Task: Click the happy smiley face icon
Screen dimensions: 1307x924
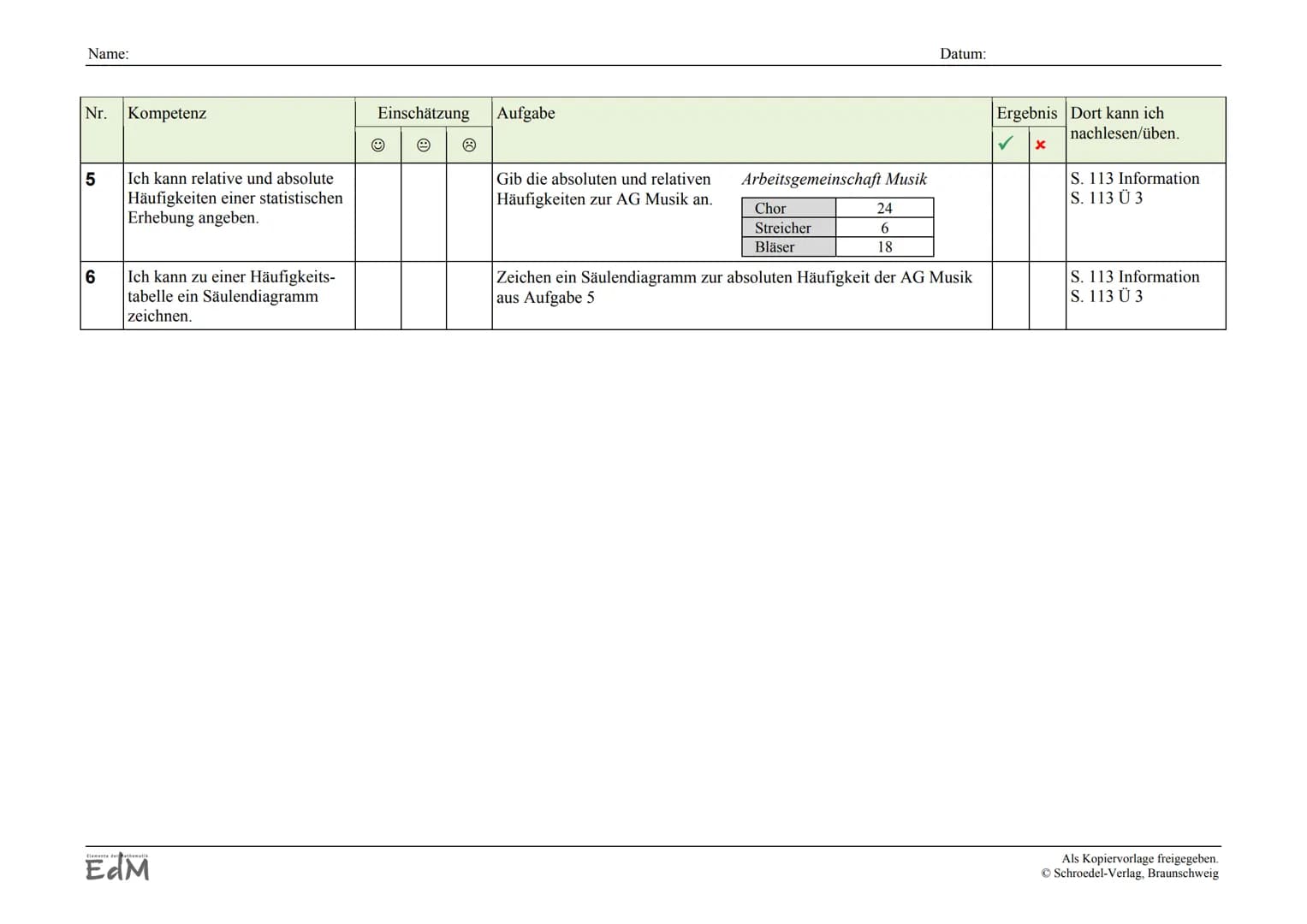Action: click(x=377, y=145)
